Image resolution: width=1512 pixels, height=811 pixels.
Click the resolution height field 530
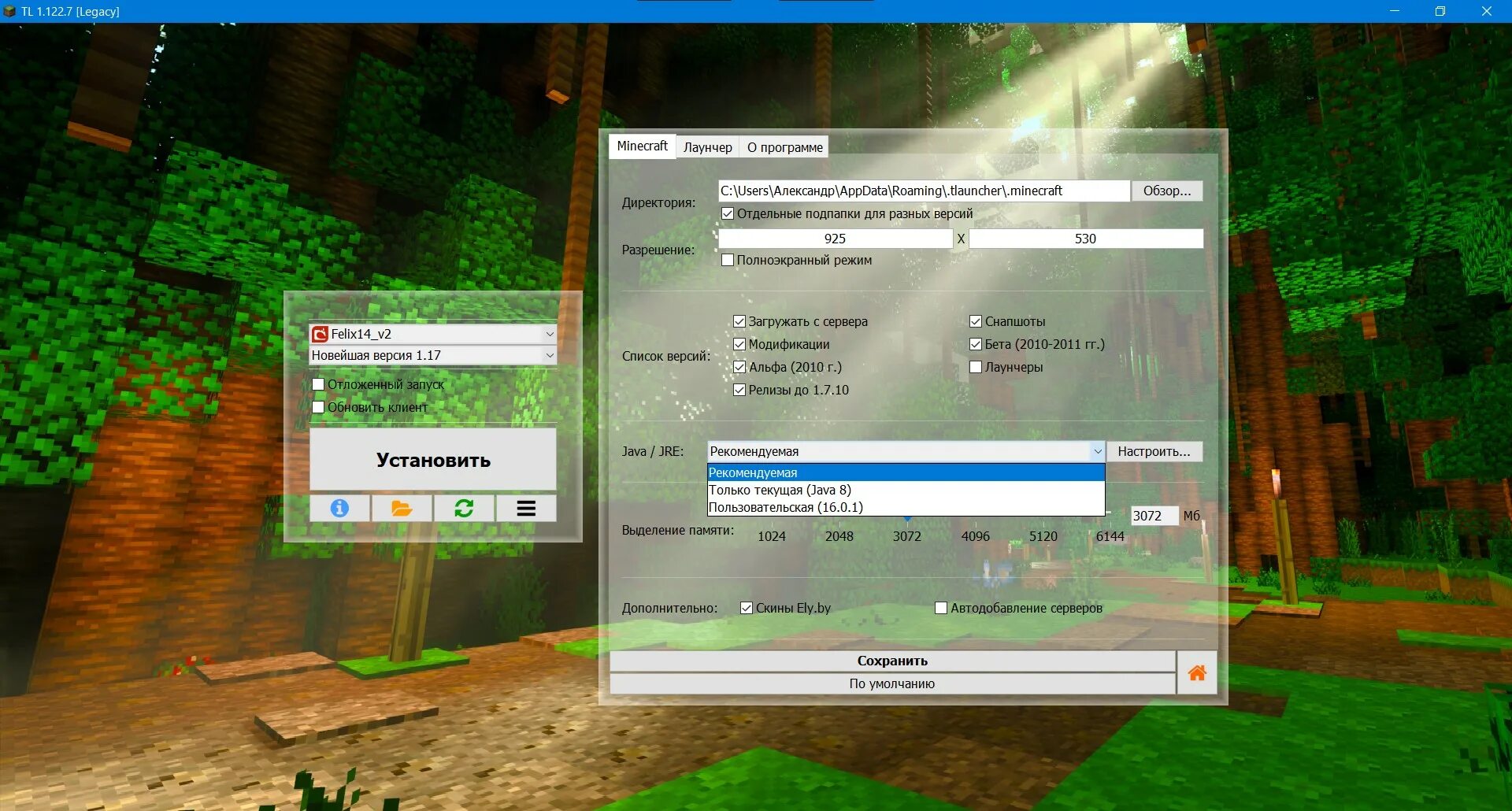(1085, 239)
